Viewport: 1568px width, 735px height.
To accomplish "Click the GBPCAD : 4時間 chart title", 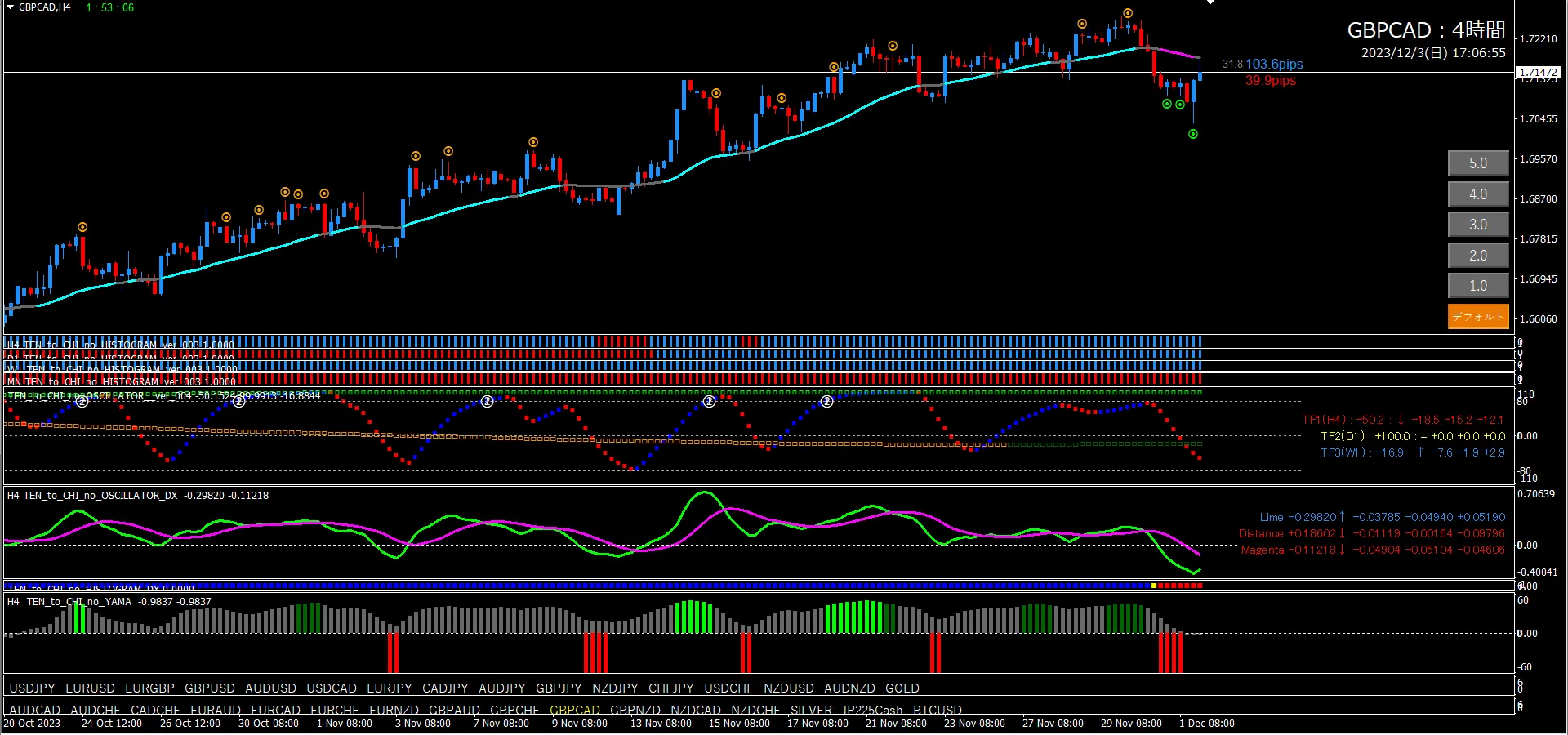I will tap(1426, 30).
